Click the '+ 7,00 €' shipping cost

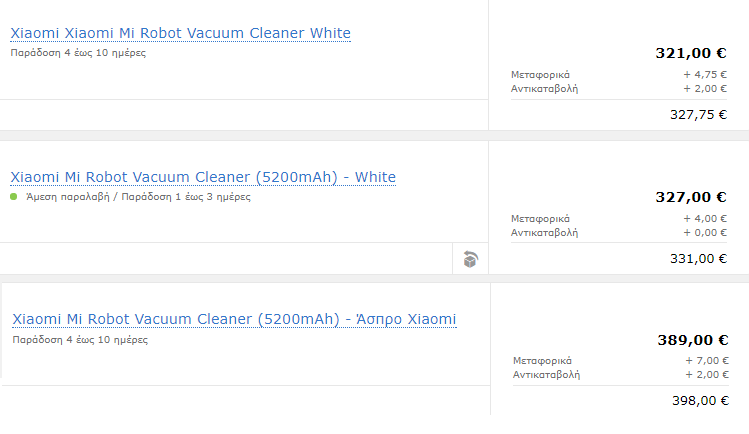pos(707,360)
